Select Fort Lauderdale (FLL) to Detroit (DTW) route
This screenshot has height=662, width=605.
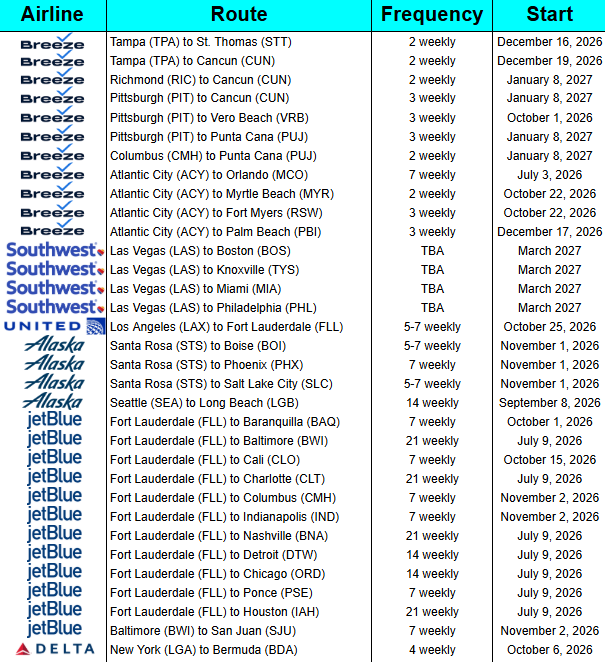point(214,555)
